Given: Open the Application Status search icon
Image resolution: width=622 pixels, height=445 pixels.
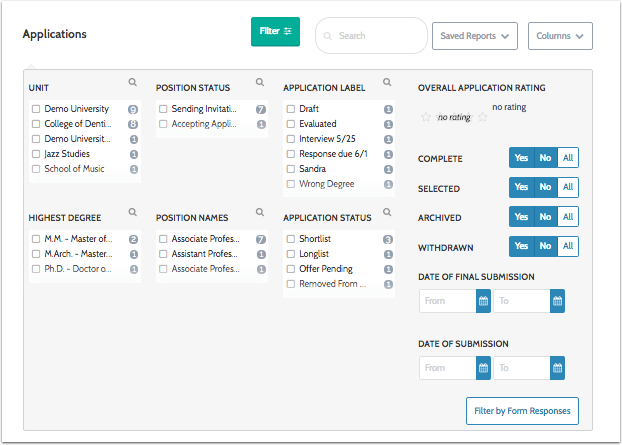Looking at the screenshot, I should (x=387, y=212).
